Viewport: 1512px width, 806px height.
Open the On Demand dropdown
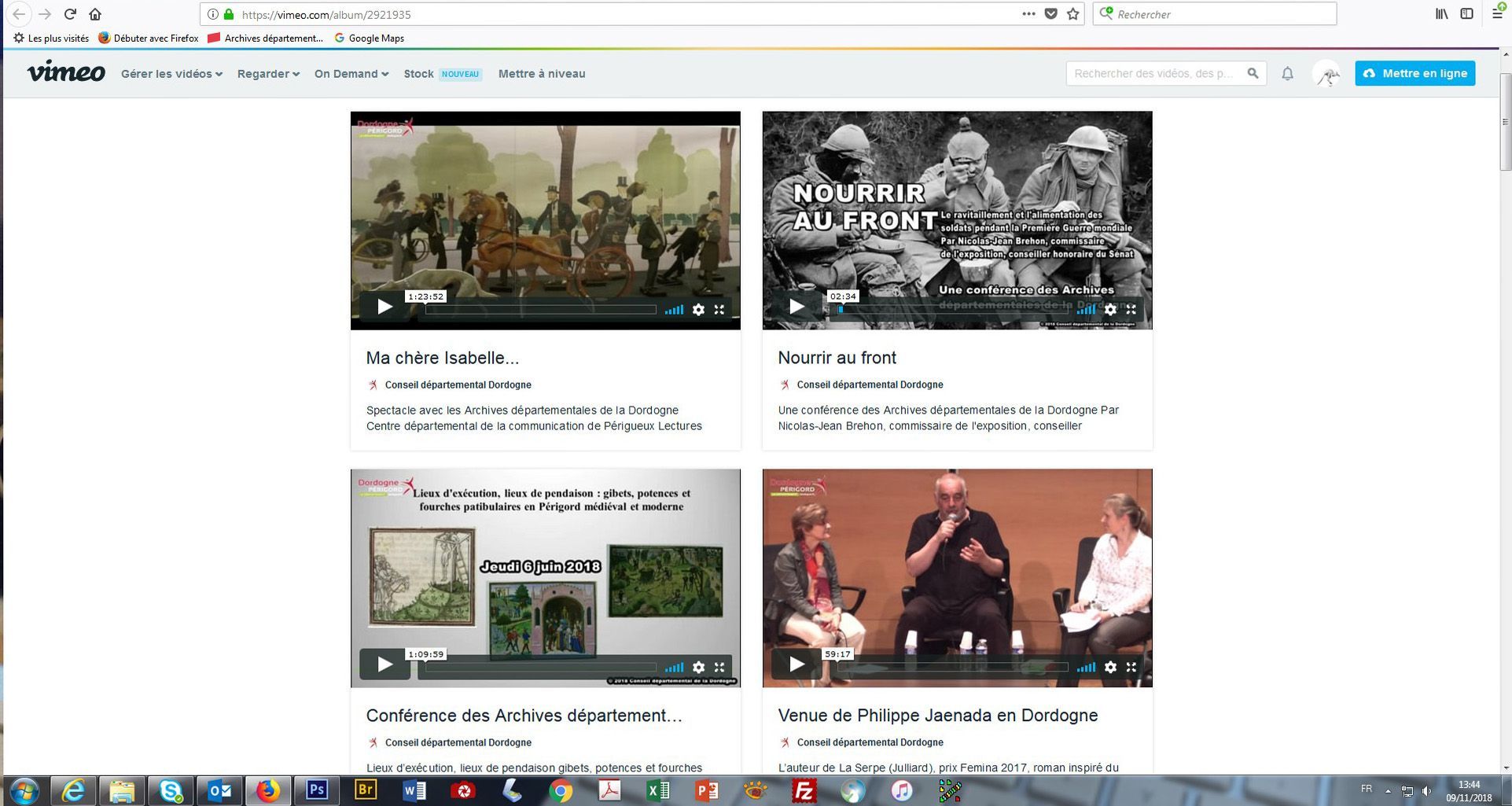[x=351, y=74]
